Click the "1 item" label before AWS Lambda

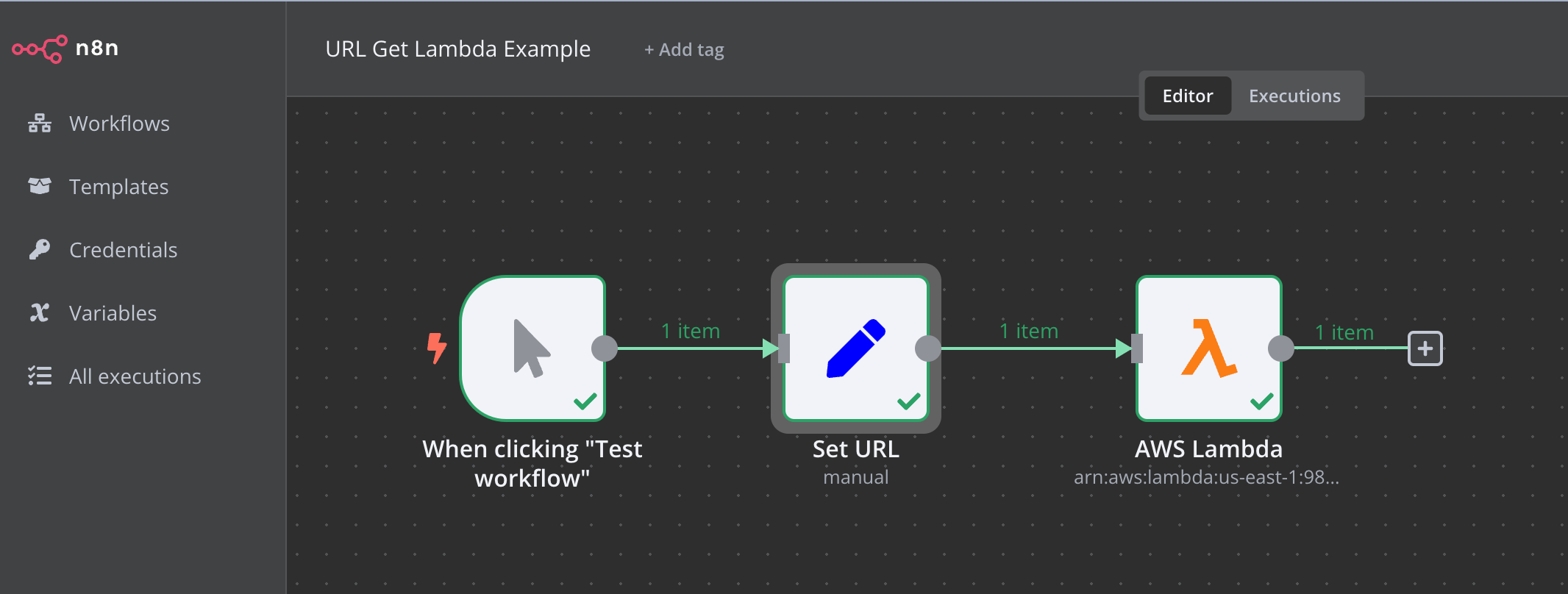[x=1029, y=331]
